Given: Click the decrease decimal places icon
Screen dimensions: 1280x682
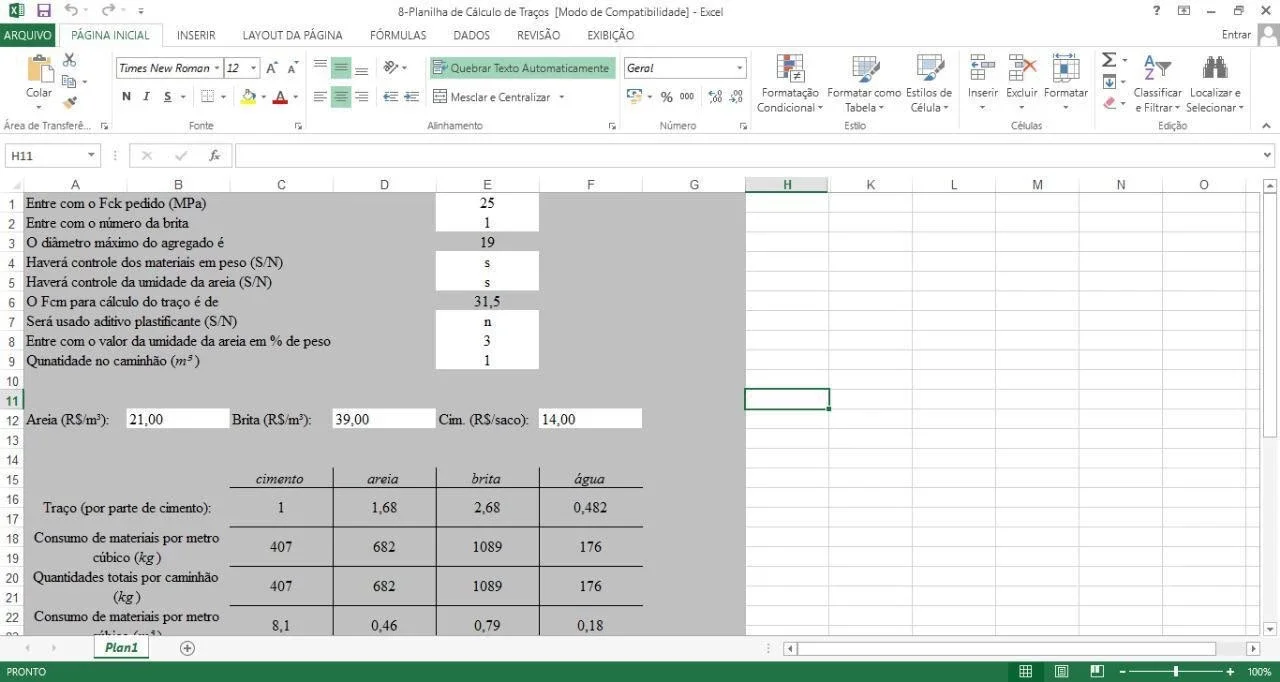Looking at the screenshot, I should pos(737,97).
